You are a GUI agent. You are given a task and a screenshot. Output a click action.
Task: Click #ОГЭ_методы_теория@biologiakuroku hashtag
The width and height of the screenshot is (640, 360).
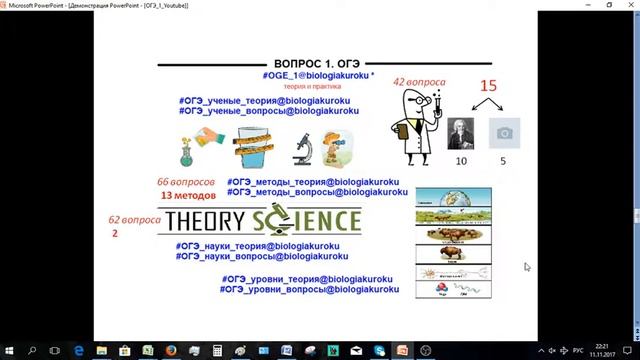[313, 182]
